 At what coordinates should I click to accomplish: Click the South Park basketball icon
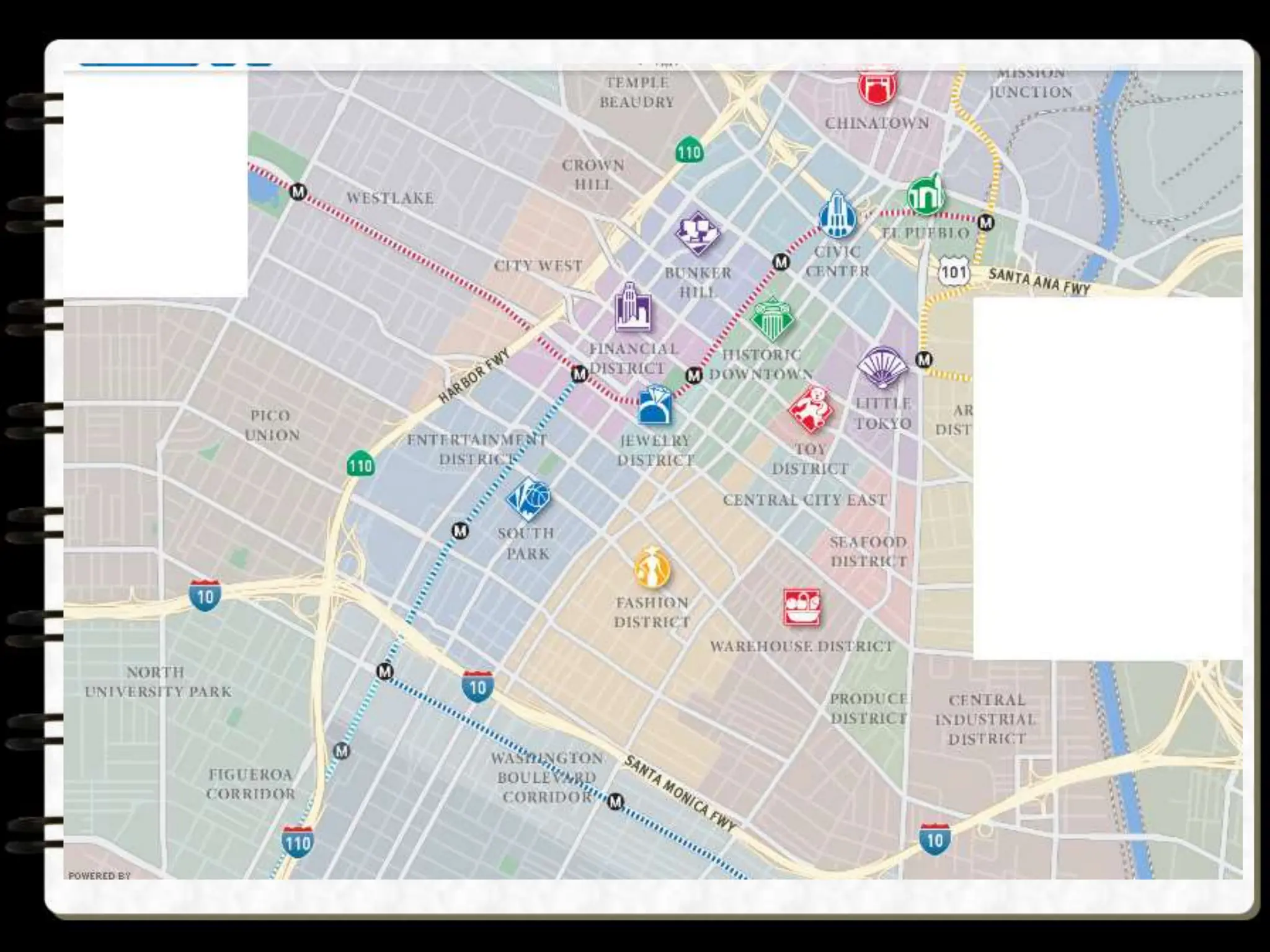point(528,499)
